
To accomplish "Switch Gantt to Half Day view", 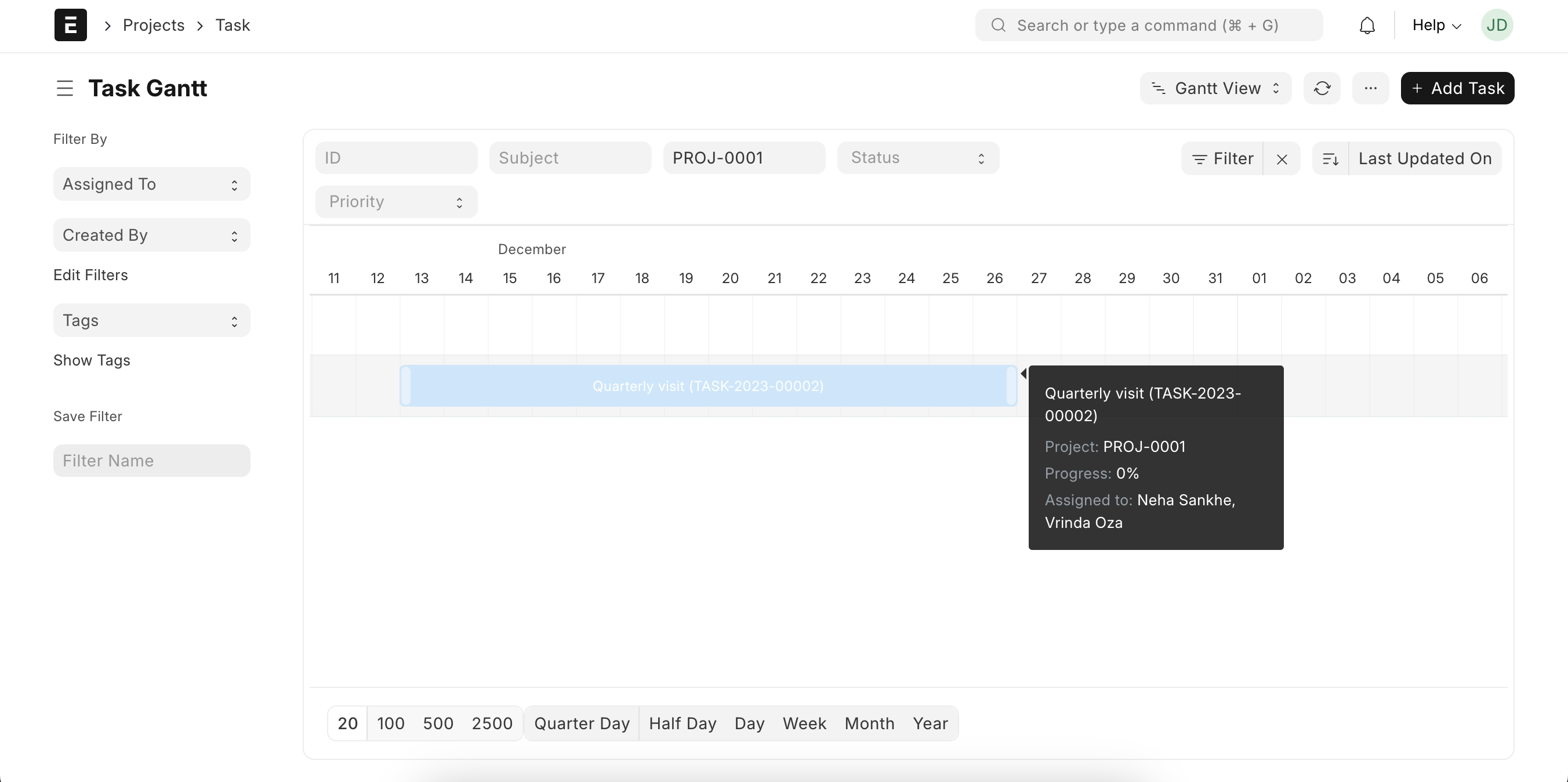I will point(683,723).
